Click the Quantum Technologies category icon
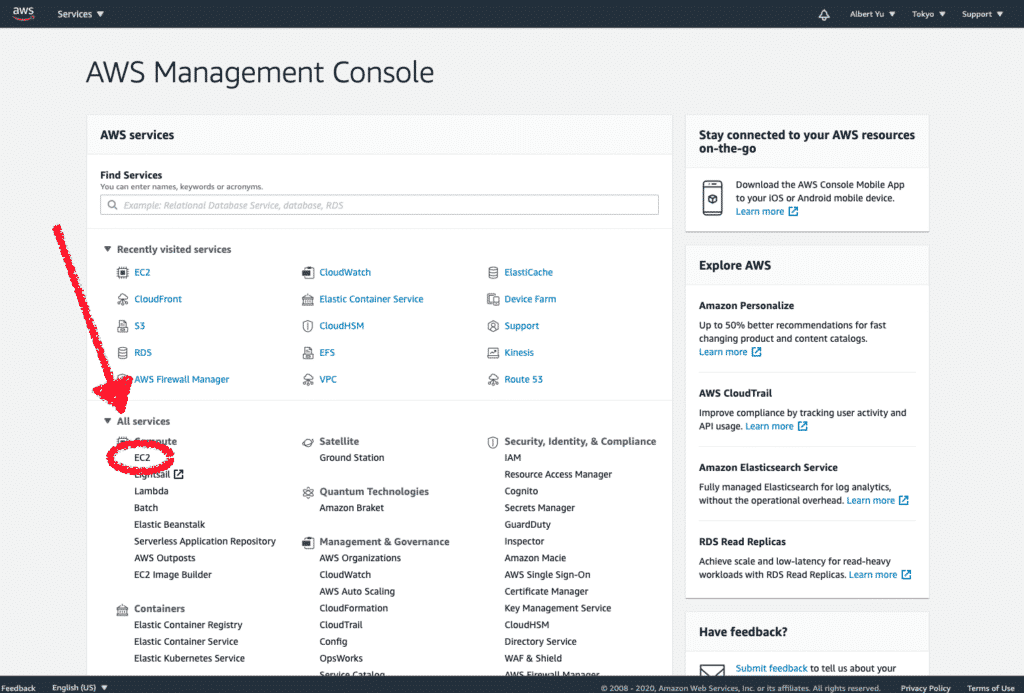1024x693 pixels. coord(308,492)
